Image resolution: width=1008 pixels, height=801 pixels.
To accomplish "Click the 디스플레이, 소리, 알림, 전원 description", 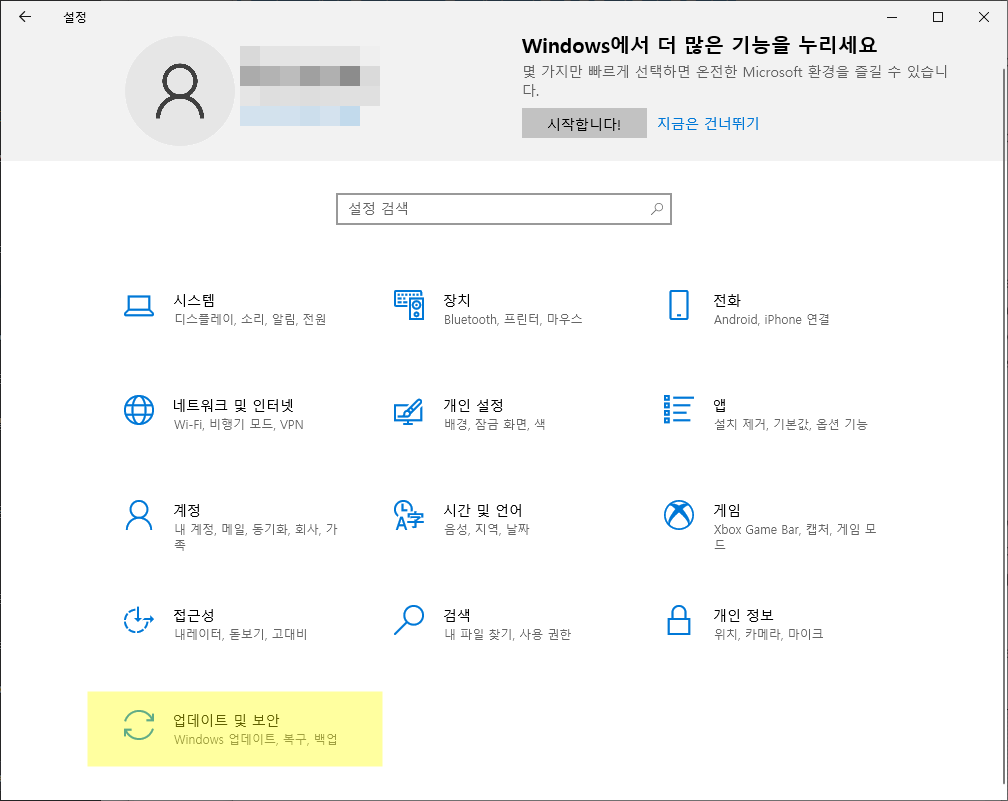I will point(250,319).
